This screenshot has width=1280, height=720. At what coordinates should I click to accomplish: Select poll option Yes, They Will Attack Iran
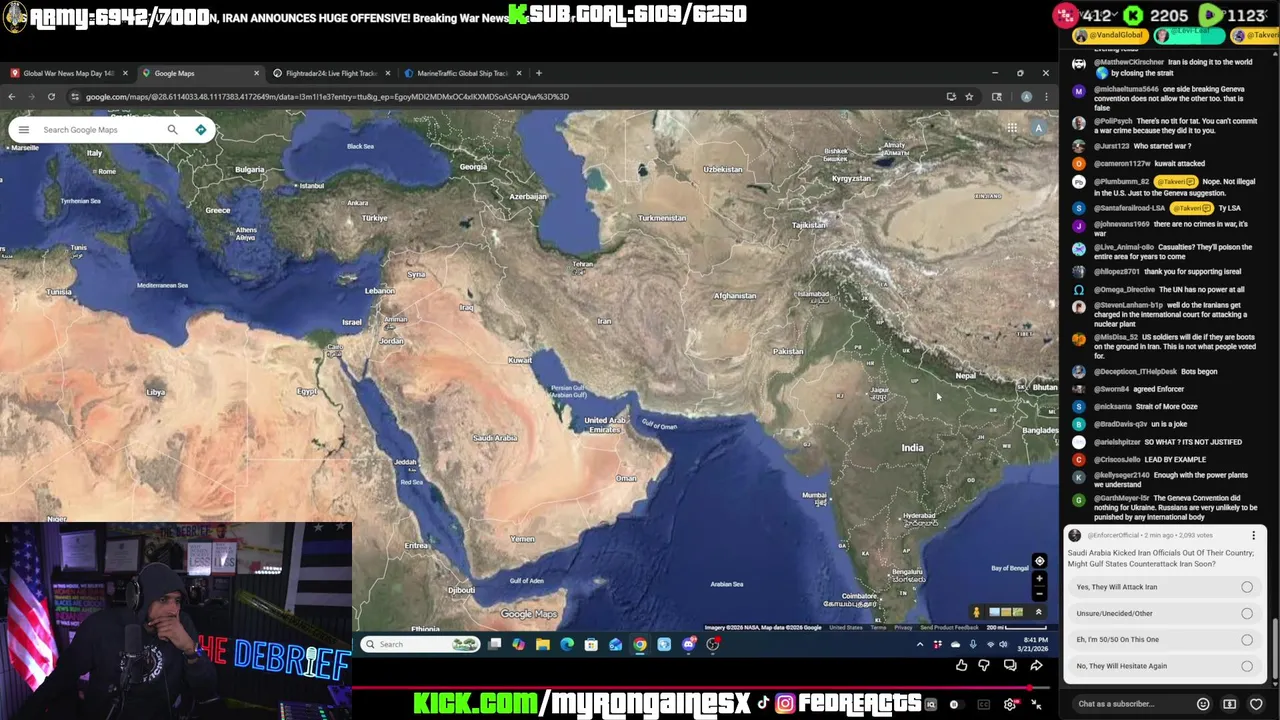[1165, 587]
